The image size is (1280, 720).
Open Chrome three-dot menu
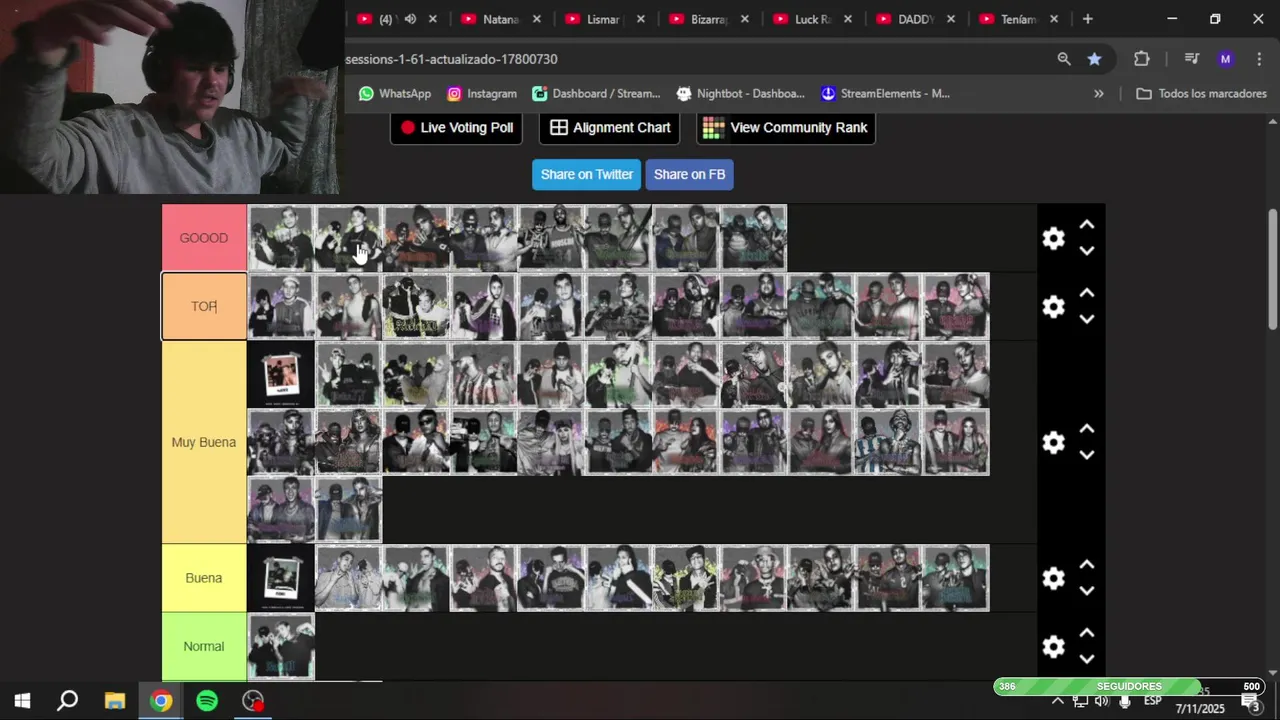coord(1259,59)
